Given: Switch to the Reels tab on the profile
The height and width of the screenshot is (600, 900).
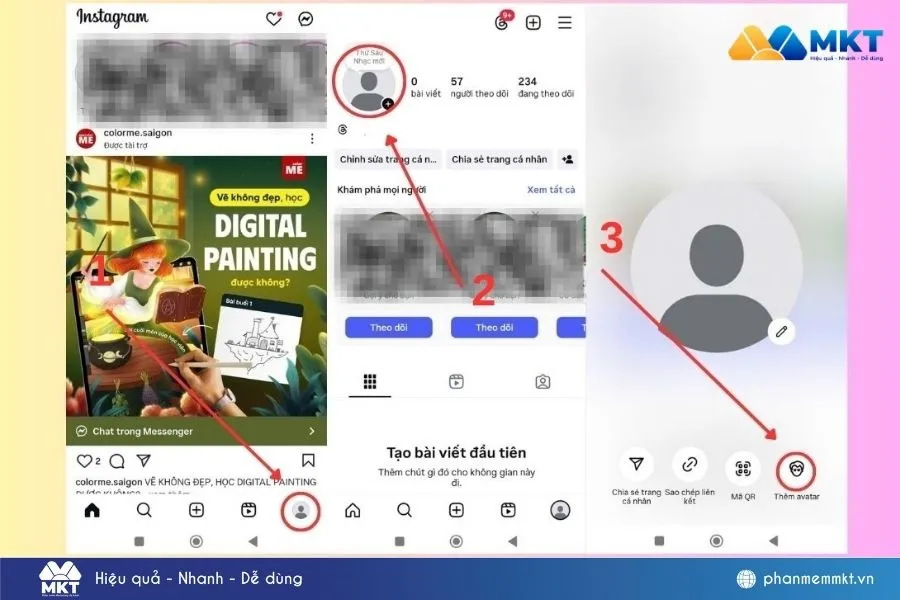Looking at the screenshot, I should coord(455,382).
